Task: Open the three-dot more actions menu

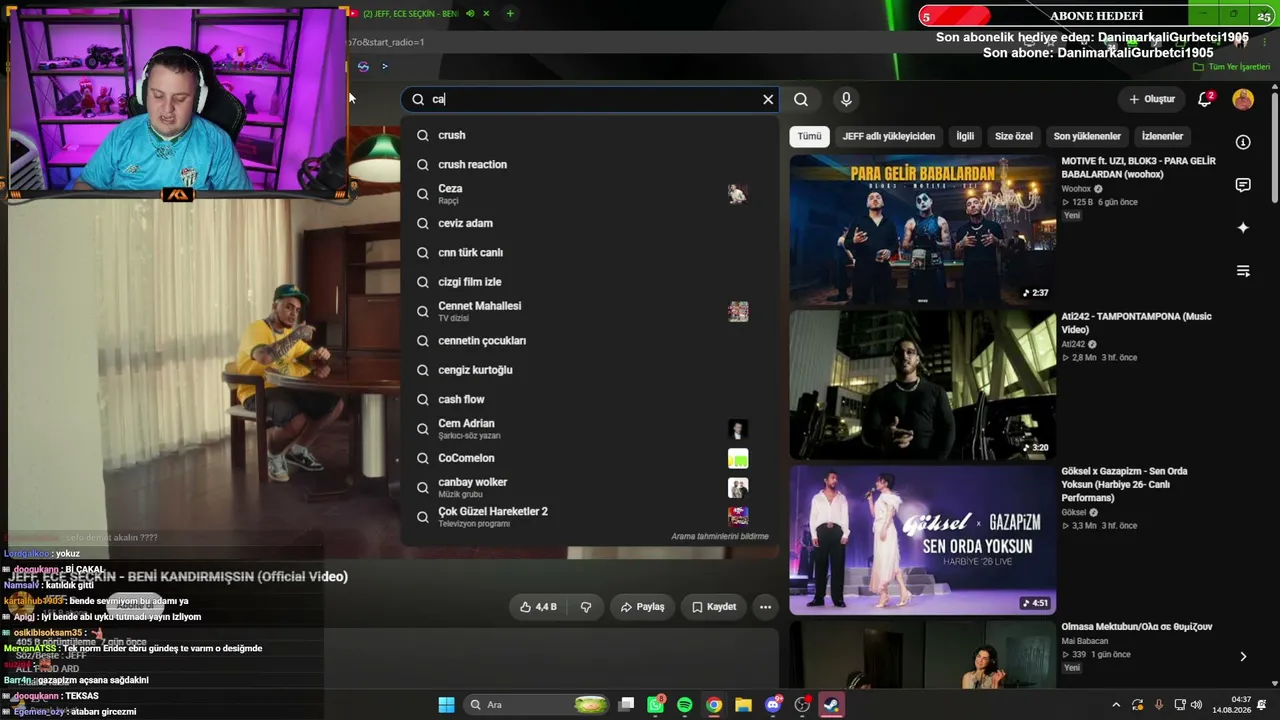Action: [765, 607]
